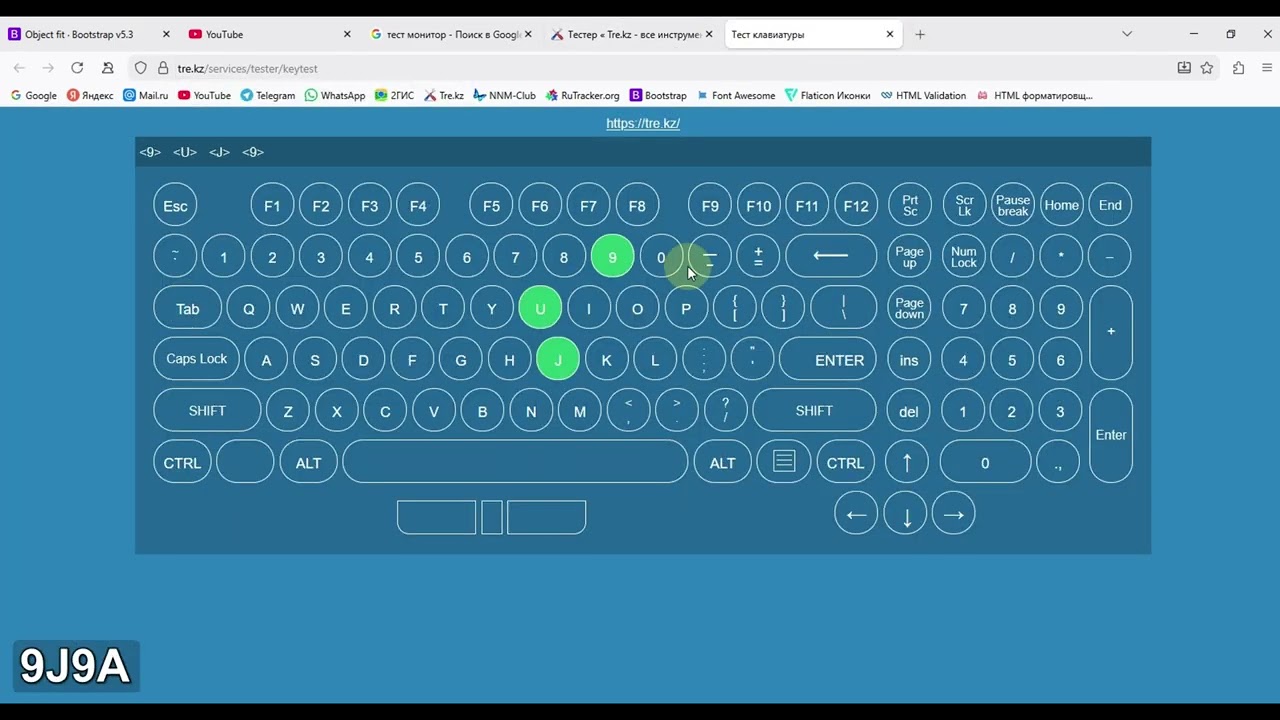Open the RuTracker.org bookmark
The width and height of the screenshot is (1280, 720).
583,95
